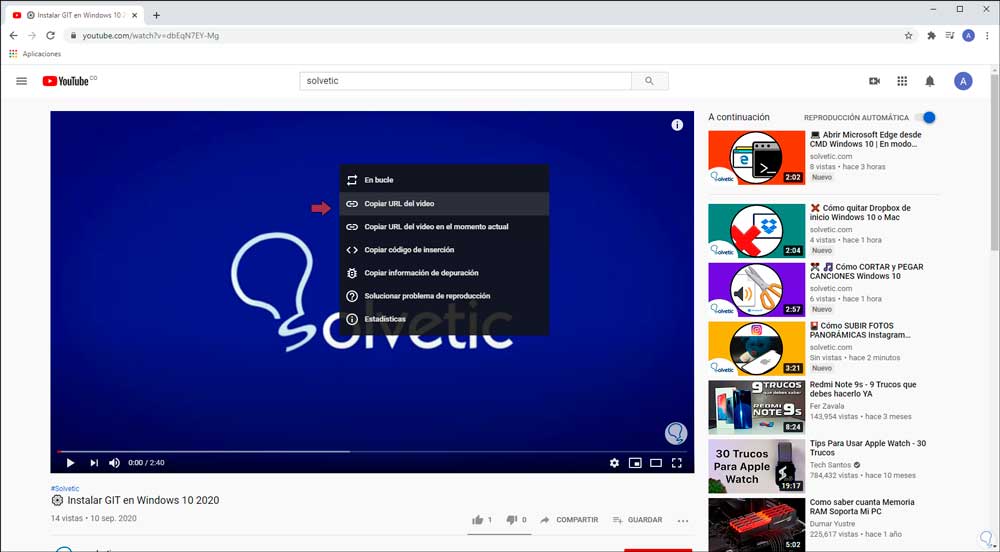The width and height of the screenshot is (1000, 552).
Task: Click the YouTube search input field
Action: (465, 81)
